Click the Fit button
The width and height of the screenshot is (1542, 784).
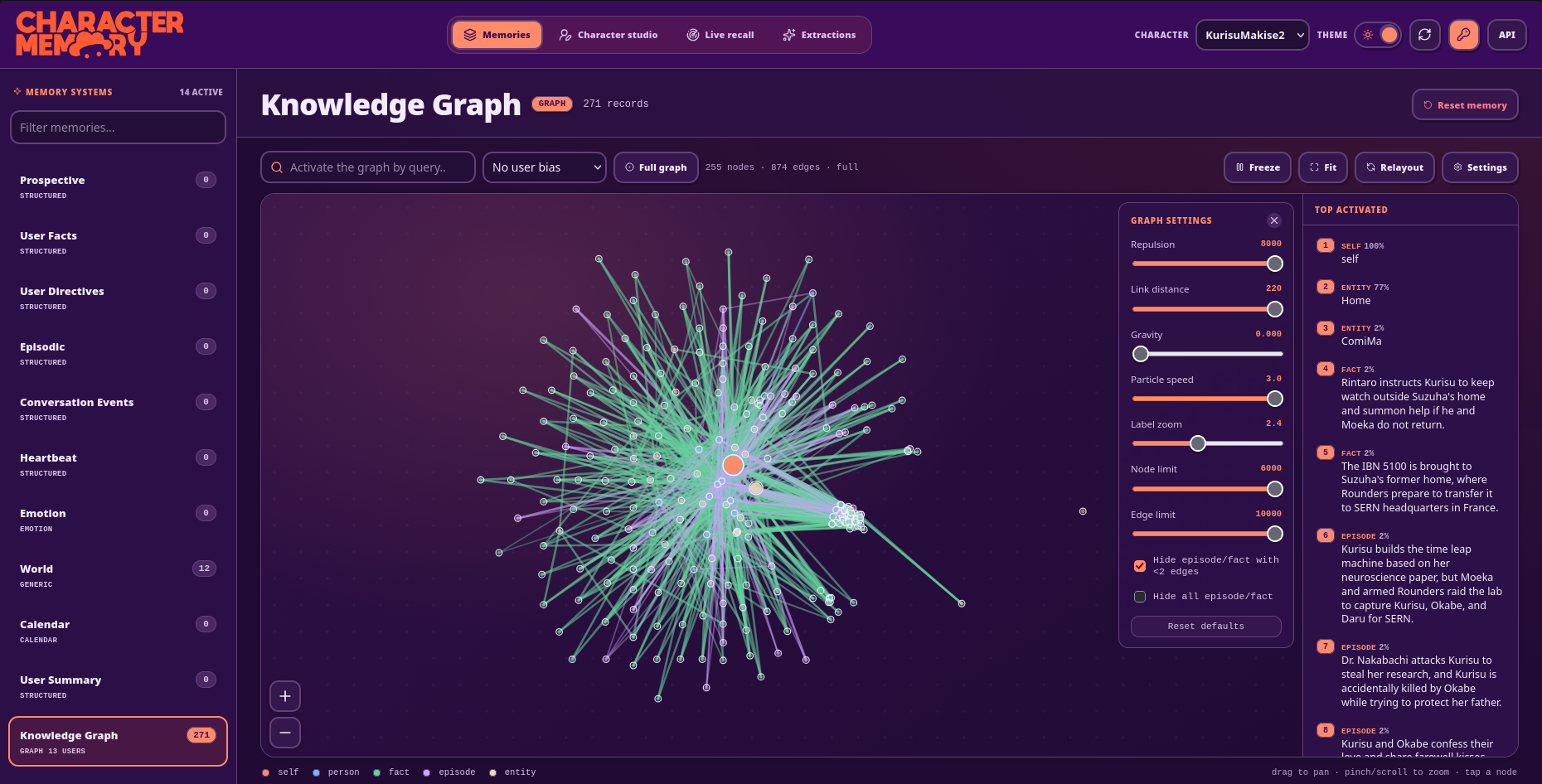(x=1323, y=167)
